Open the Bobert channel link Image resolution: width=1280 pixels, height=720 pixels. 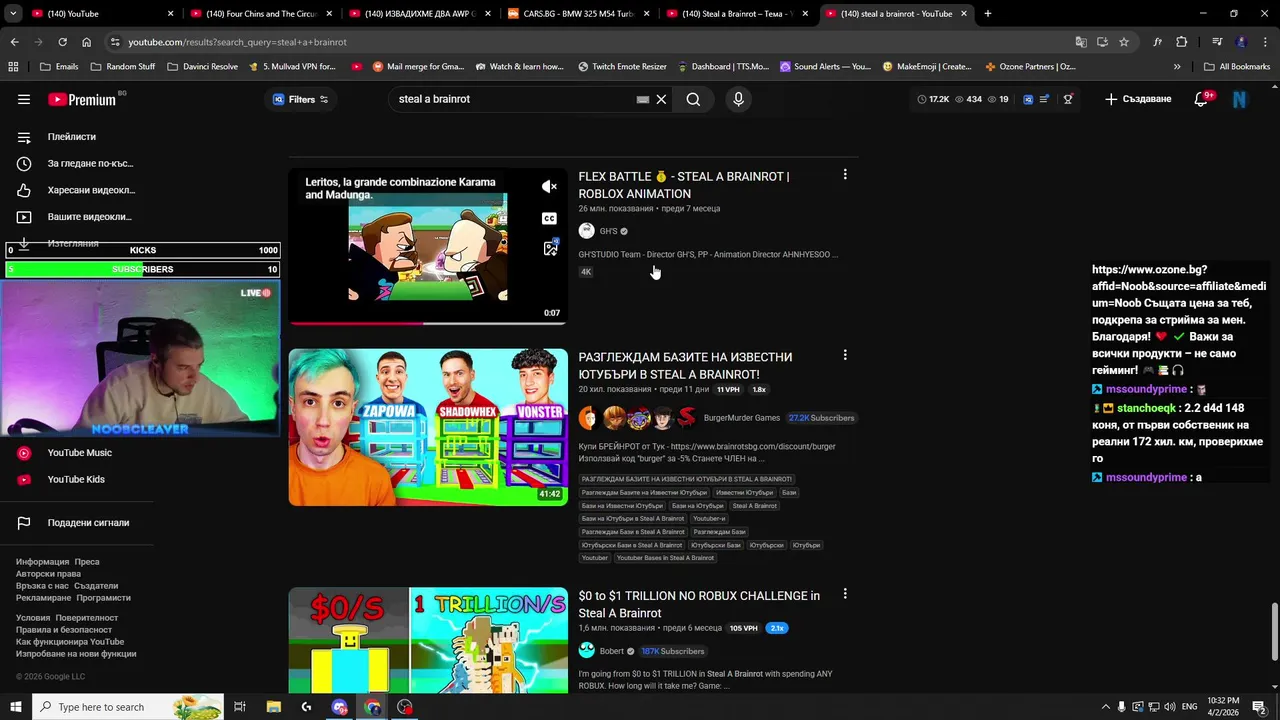[611, 651]
